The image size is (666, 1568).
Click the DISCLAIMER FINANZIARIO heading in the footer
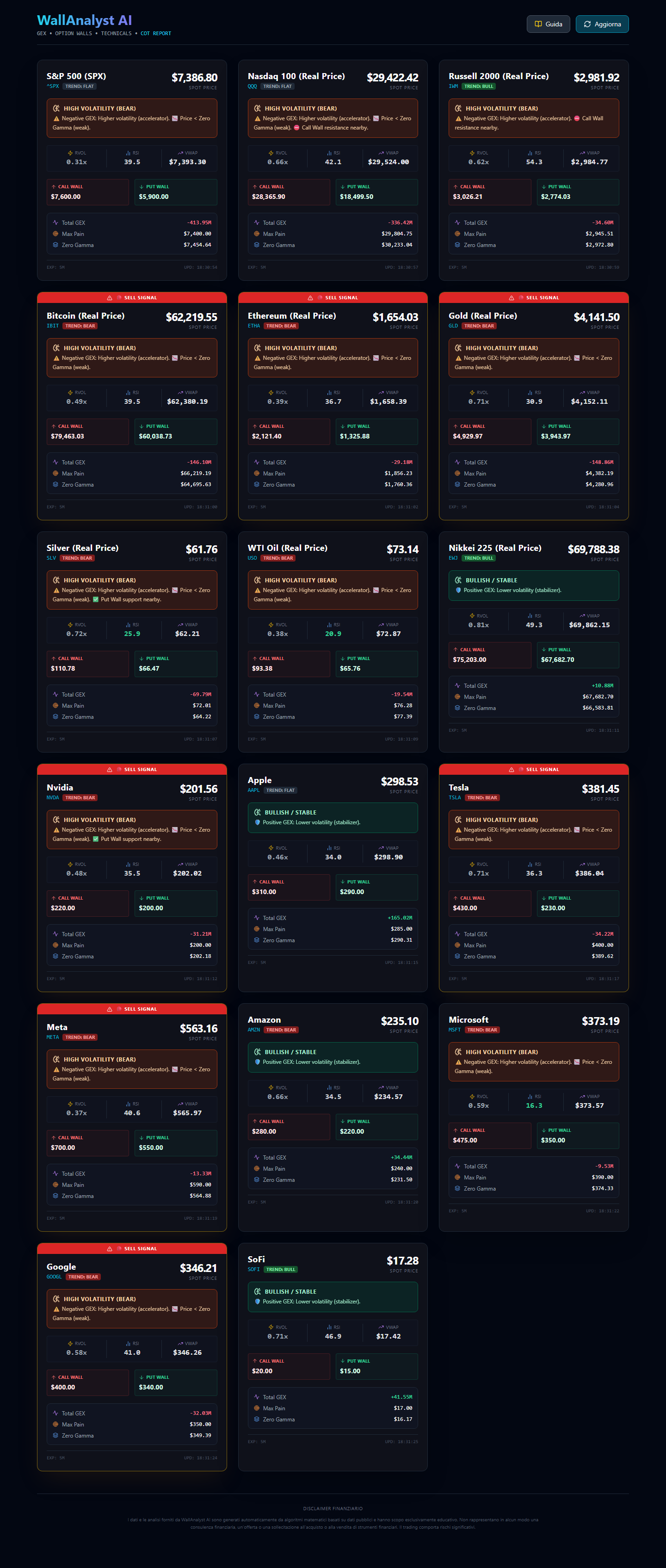[x=333, y=1508]
